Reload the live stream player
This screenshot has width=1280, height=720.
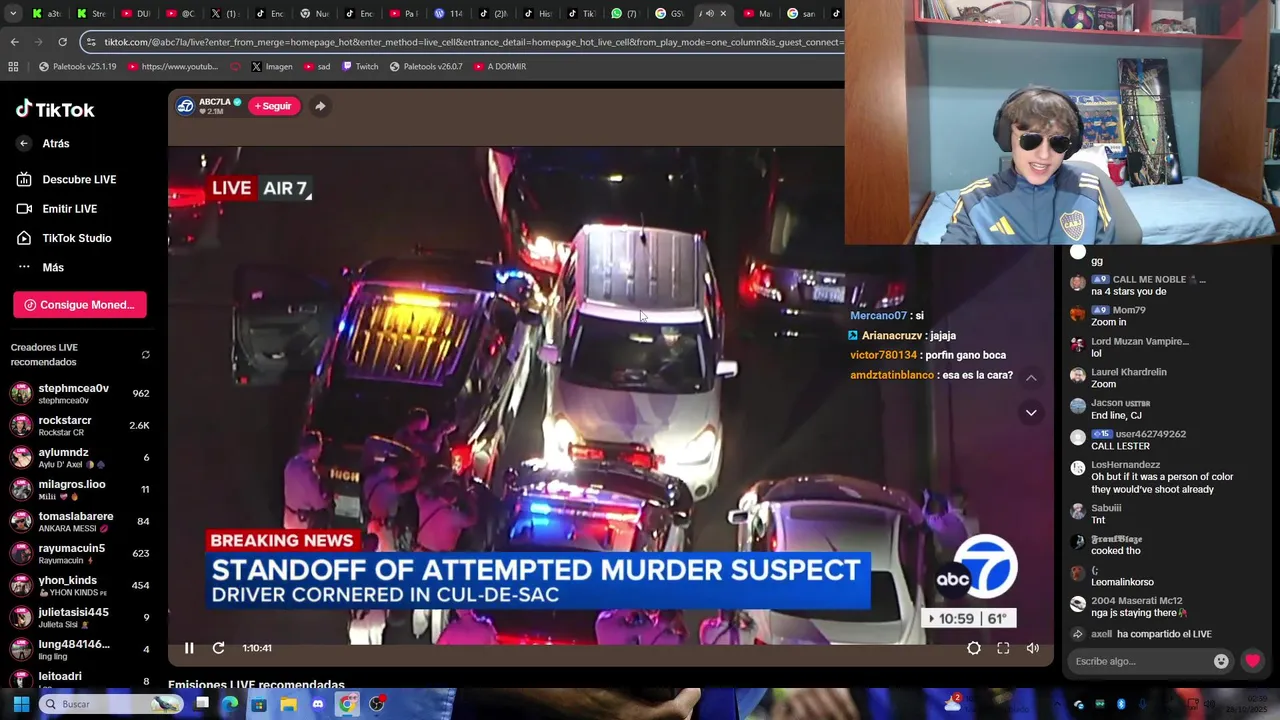218,648
